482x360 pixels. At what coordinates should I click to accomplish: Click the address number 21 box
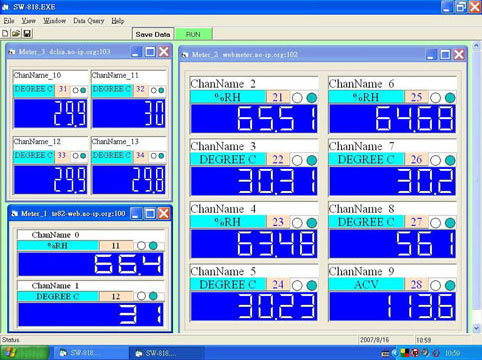point(278,97)
